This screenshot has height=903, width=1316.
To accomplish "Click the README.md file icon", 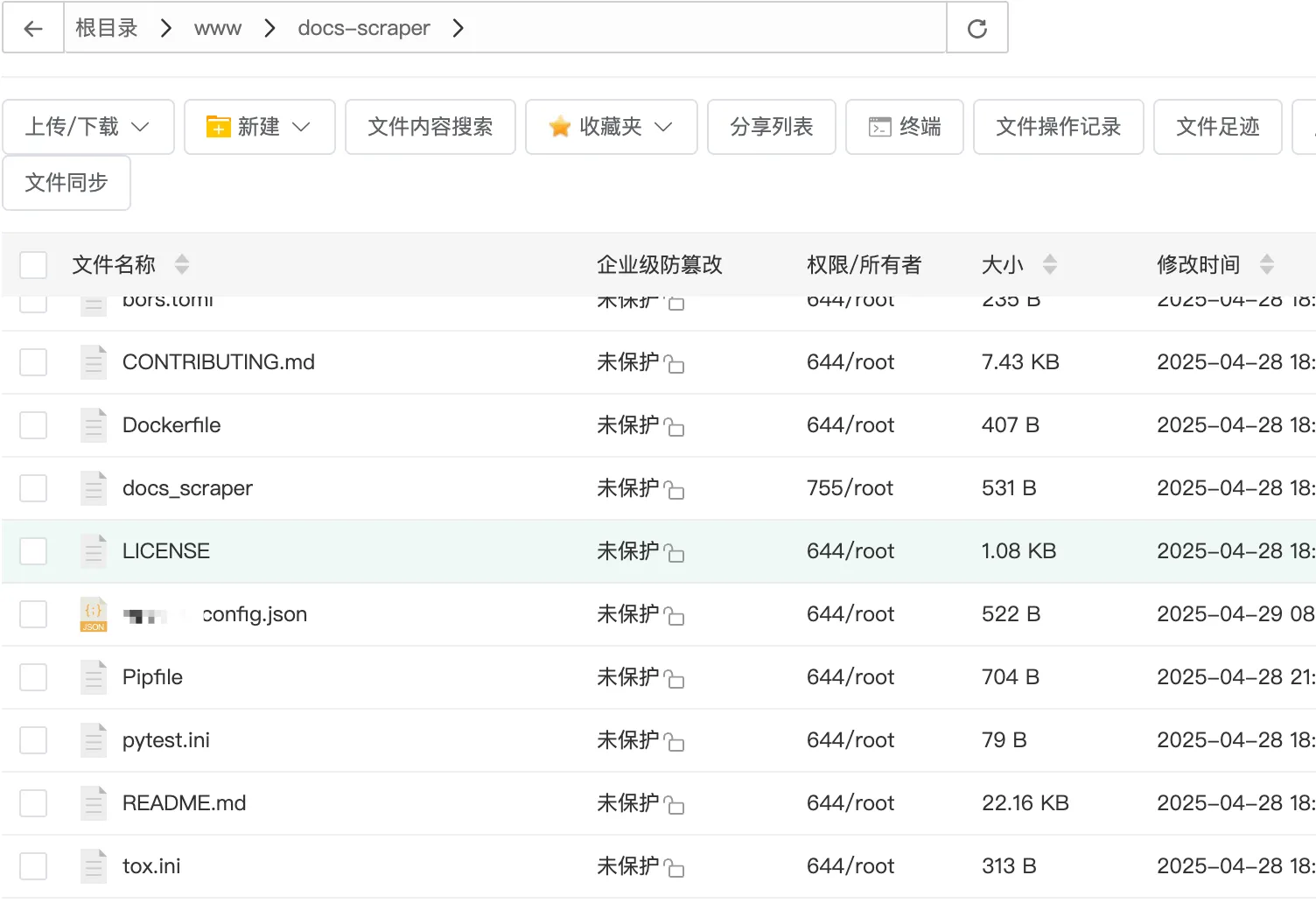I will pyautogui.click(x=94, y=803).
